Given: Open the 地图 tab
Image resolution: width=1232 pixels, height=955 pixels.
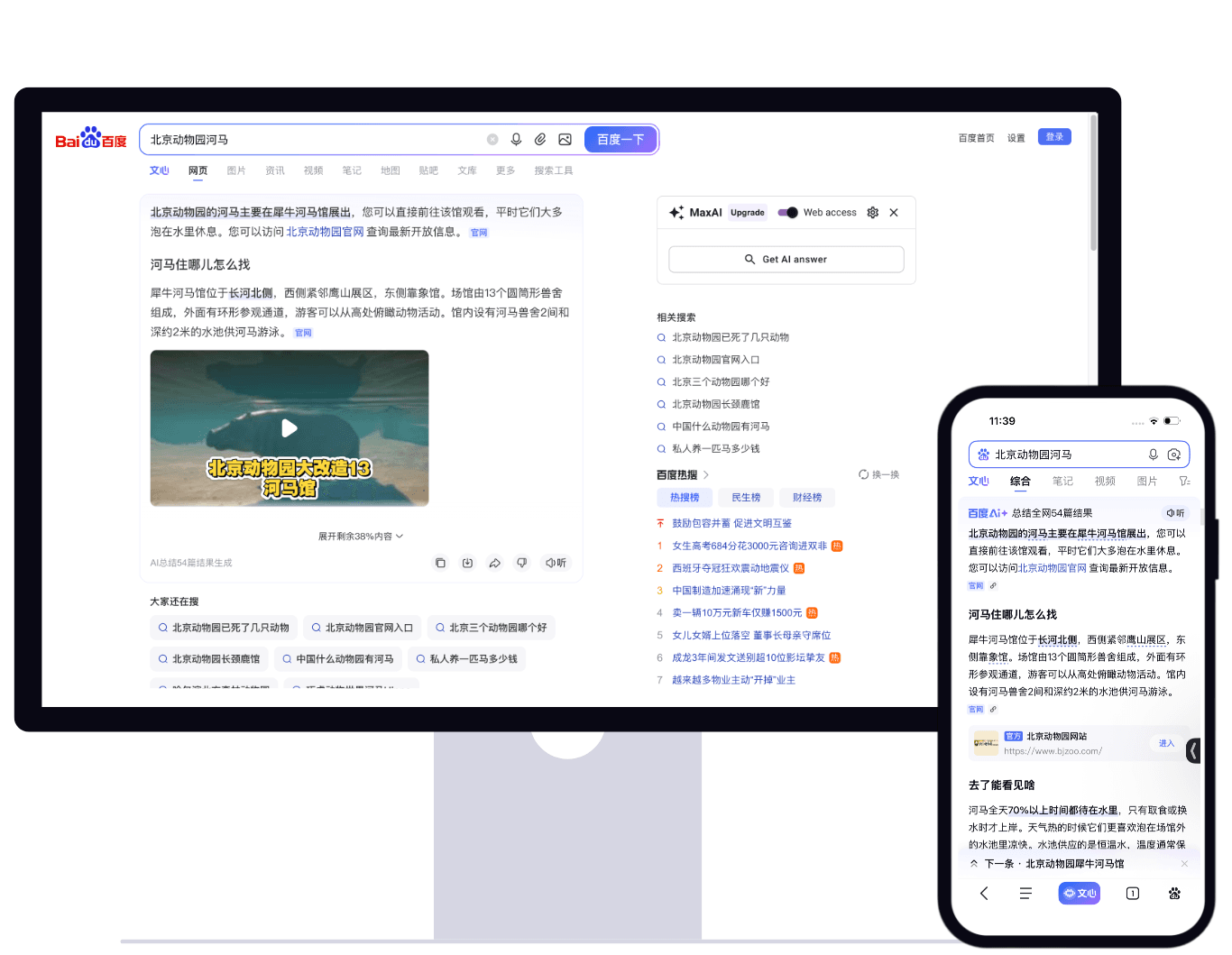Looking at the screenshot, I should (391, 170).
